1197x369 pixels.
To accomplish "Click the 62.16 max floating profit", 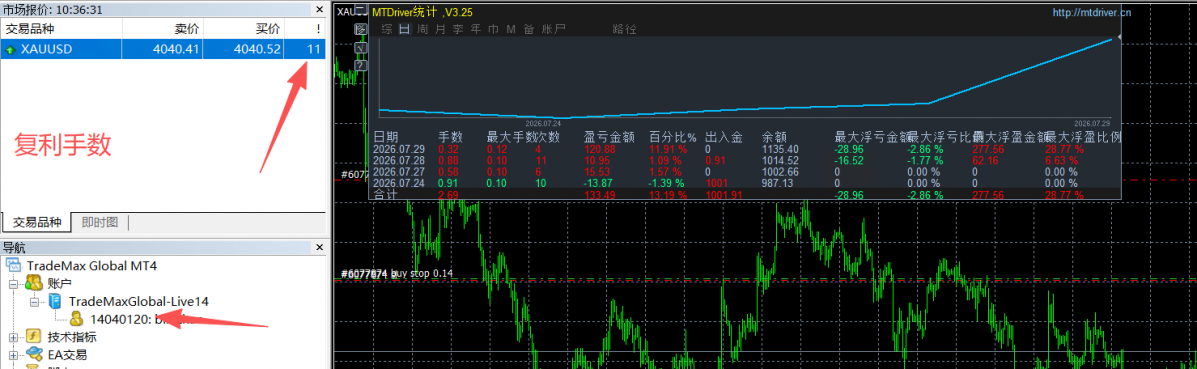I will (986, 160).
